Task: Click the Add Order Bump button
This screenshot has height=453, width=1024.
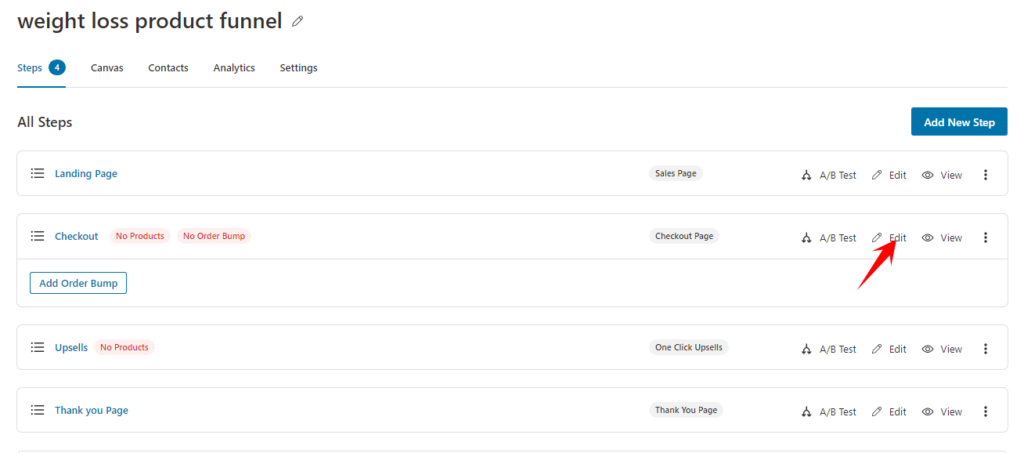Action: pyautogui.click(x=78, y=283)
